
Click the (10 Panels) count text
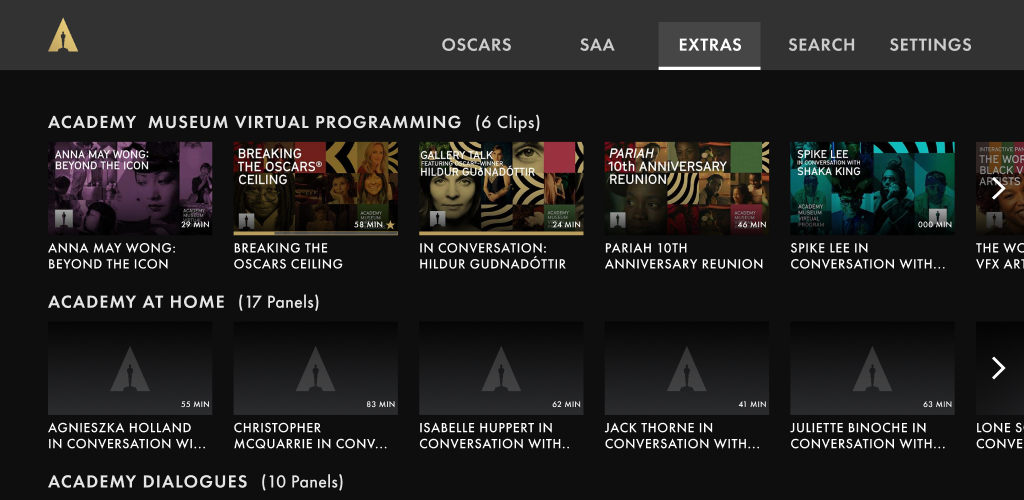[302, 483]
